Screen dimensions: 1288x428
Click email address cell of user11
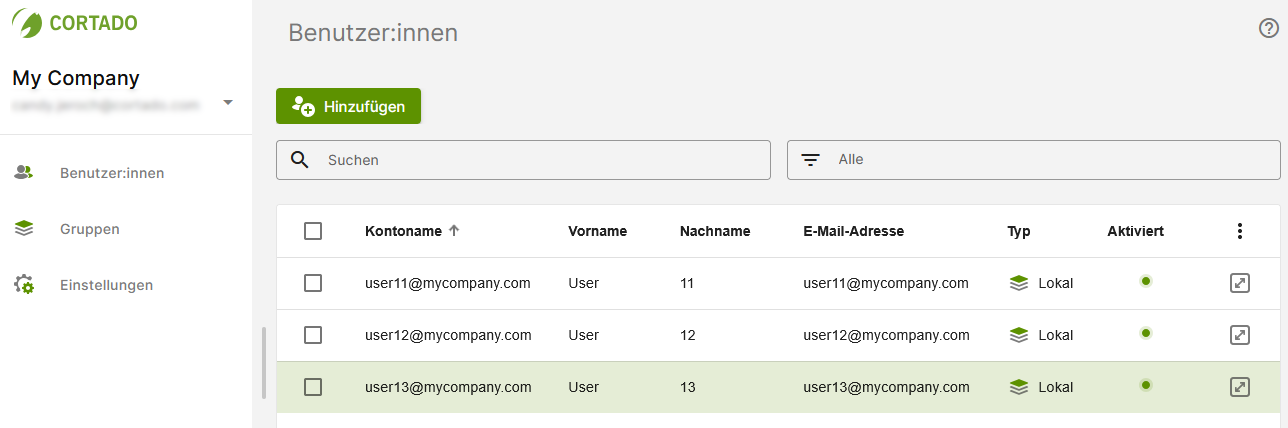pos(886,283)
